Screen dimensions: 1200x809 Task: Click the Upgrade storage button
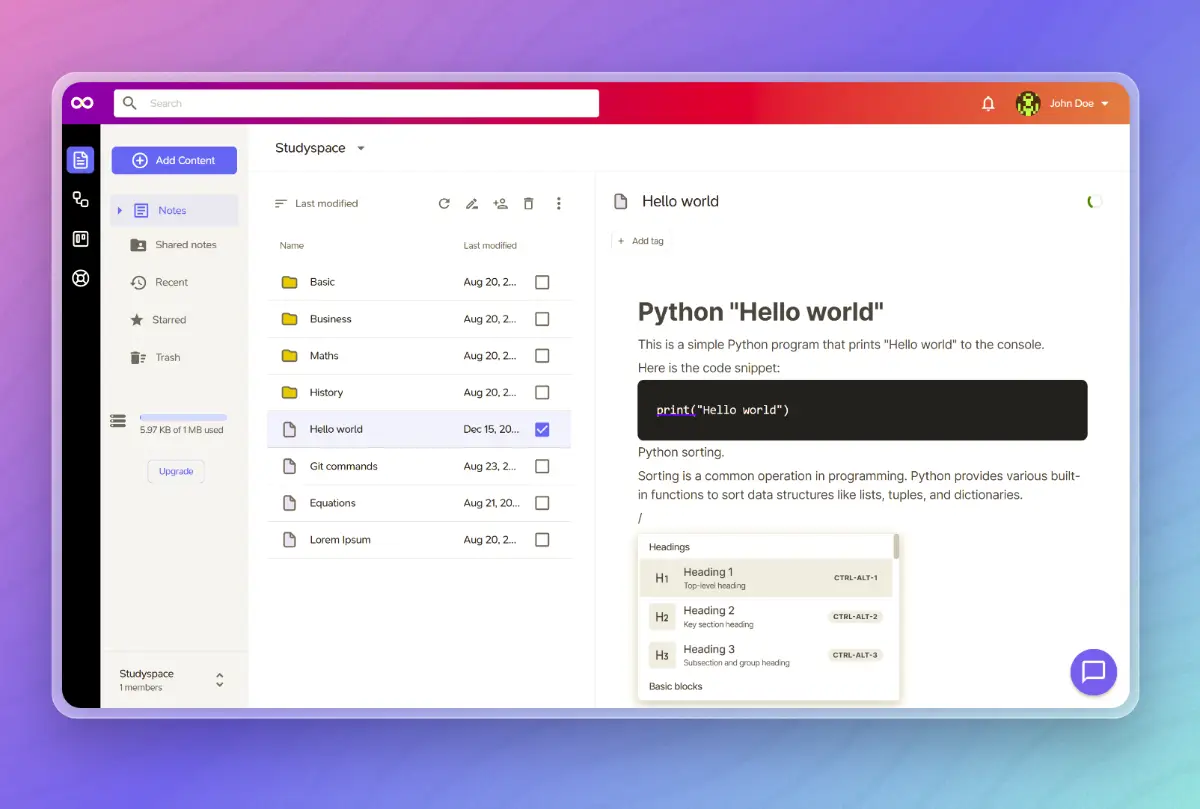coord(176,471)
